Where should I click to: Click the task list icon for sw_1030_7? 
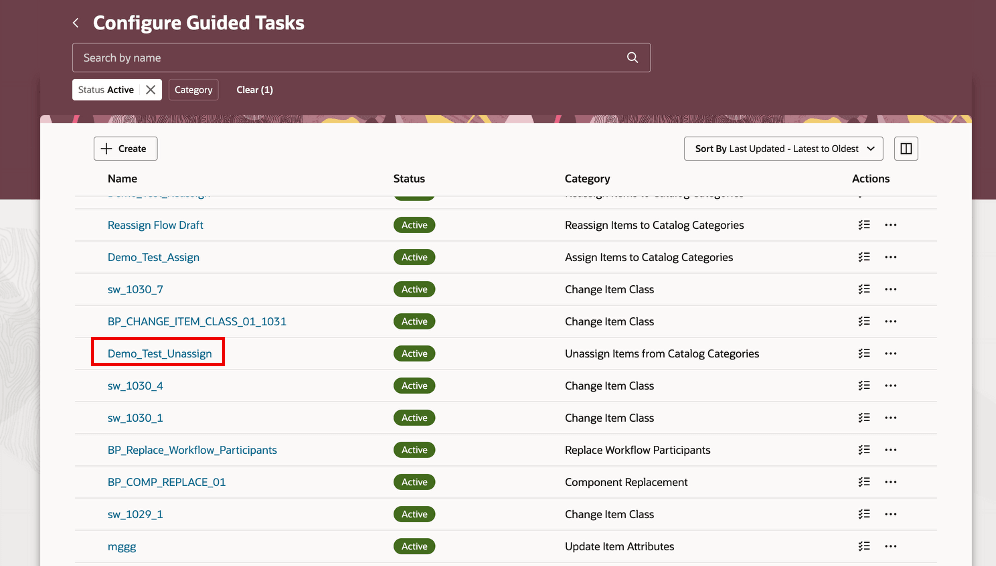click(x=864, y=289)
